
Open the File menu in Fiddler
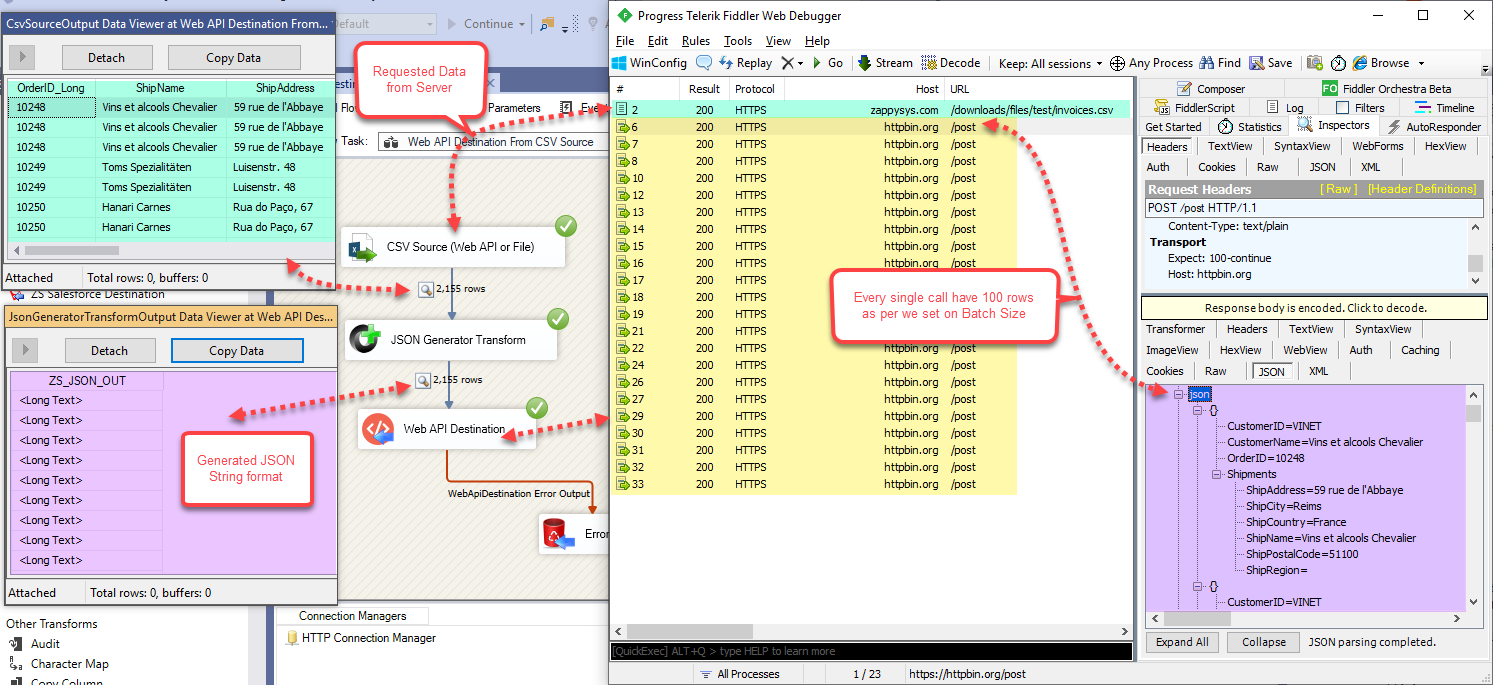tap(625, 41)
